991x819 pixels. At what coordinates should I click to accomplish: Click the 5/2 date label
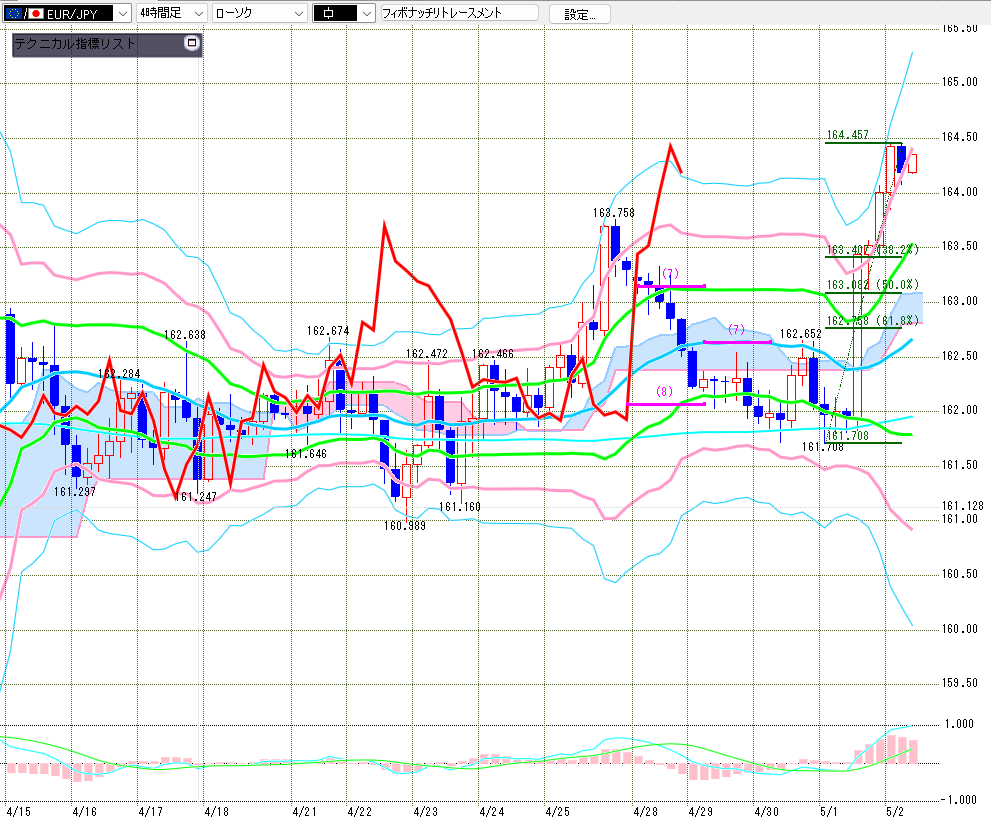point(895,811)
